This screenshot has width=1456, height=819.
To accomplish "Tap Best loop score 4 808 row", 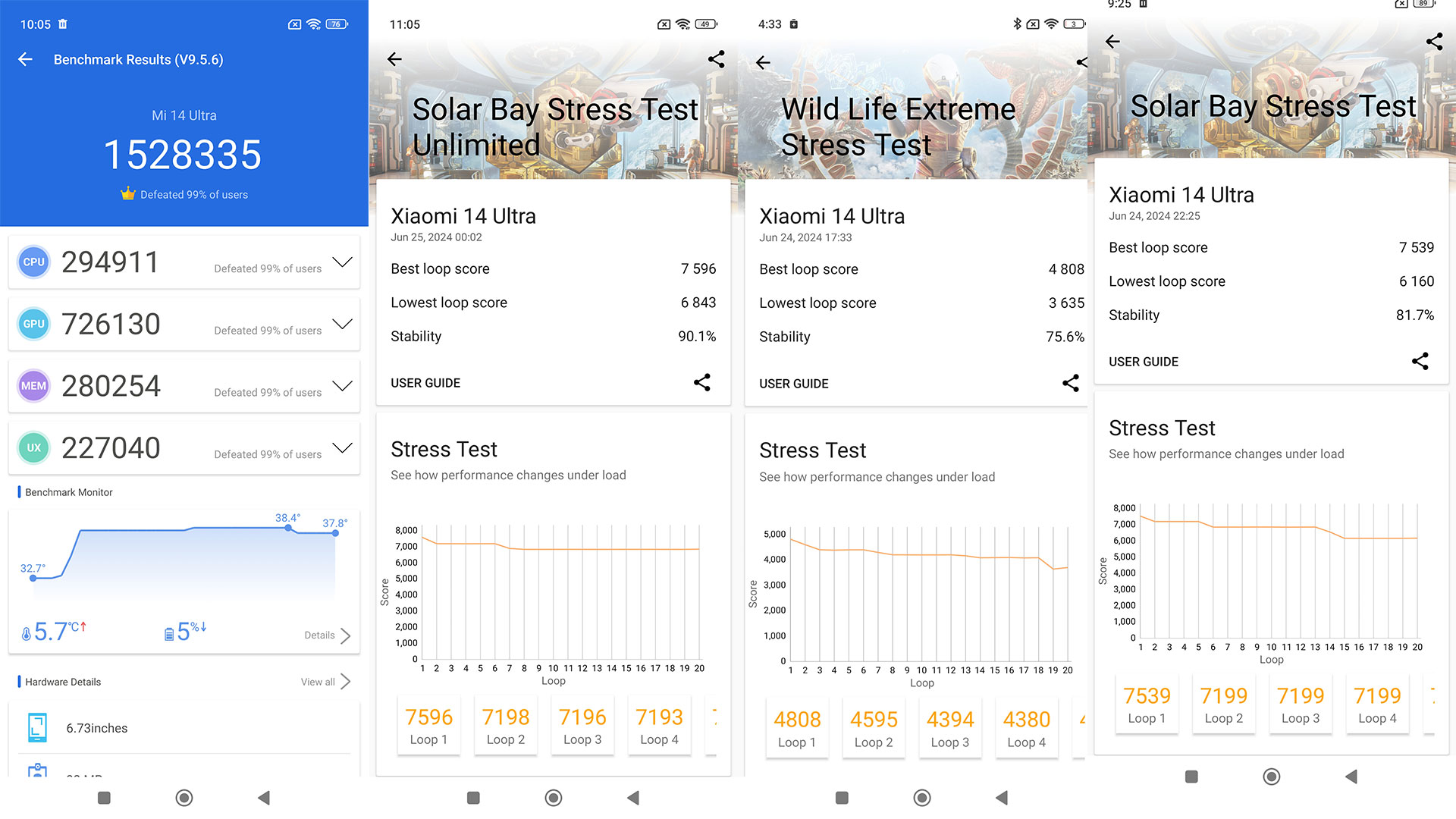I will coord(921,269).
